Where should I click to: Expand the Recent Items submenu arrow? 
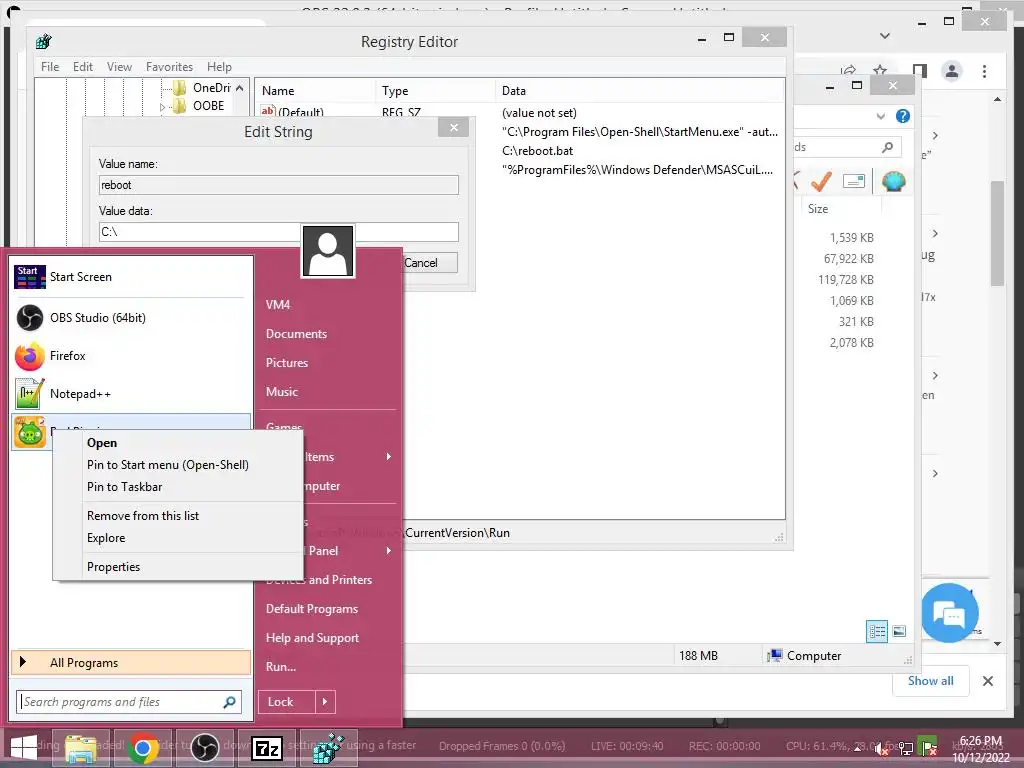point(389,456)
